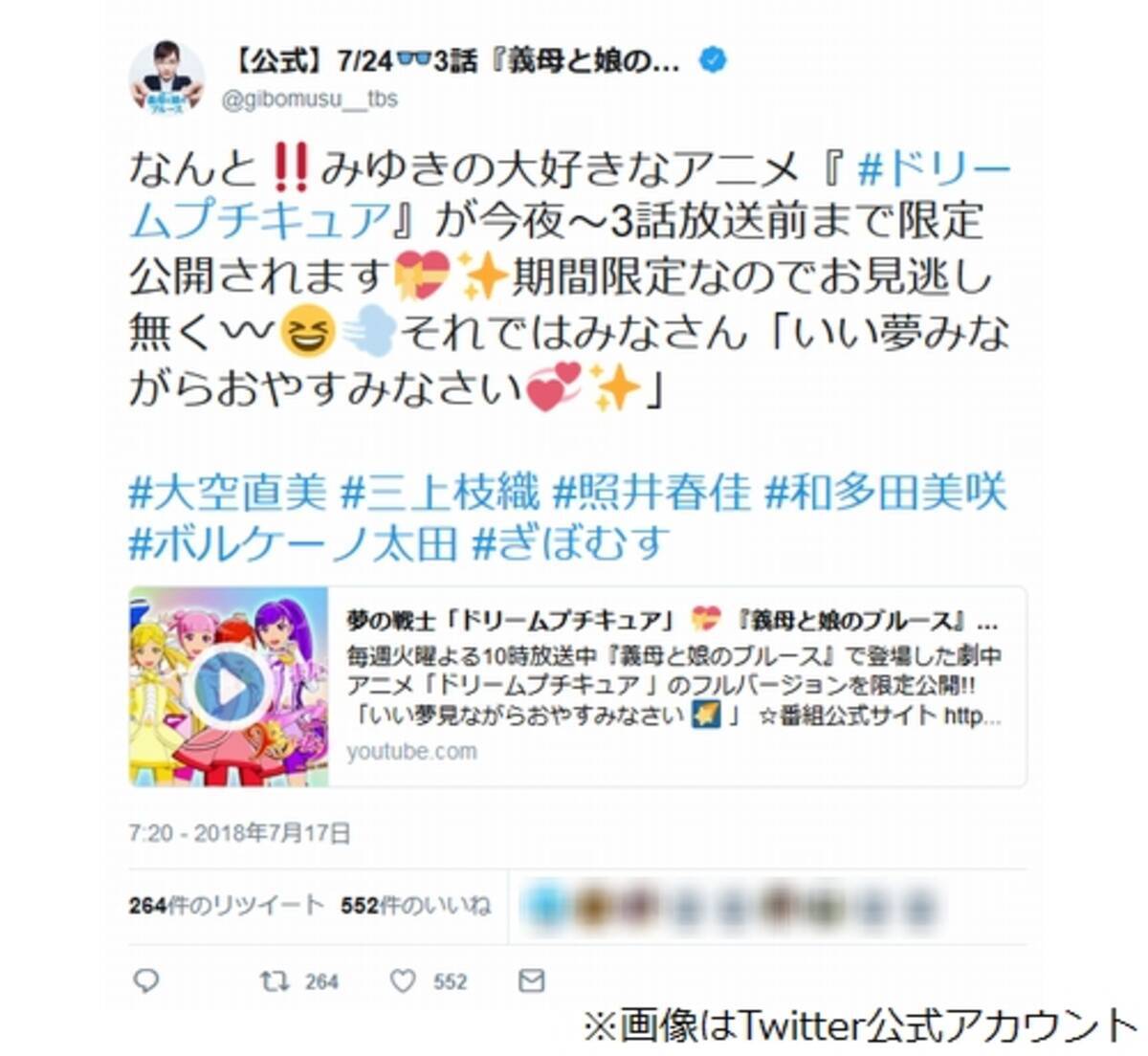Screen dimensions: 1148x1056
Task: Open hashtag #大空直美
Action: 228,494
